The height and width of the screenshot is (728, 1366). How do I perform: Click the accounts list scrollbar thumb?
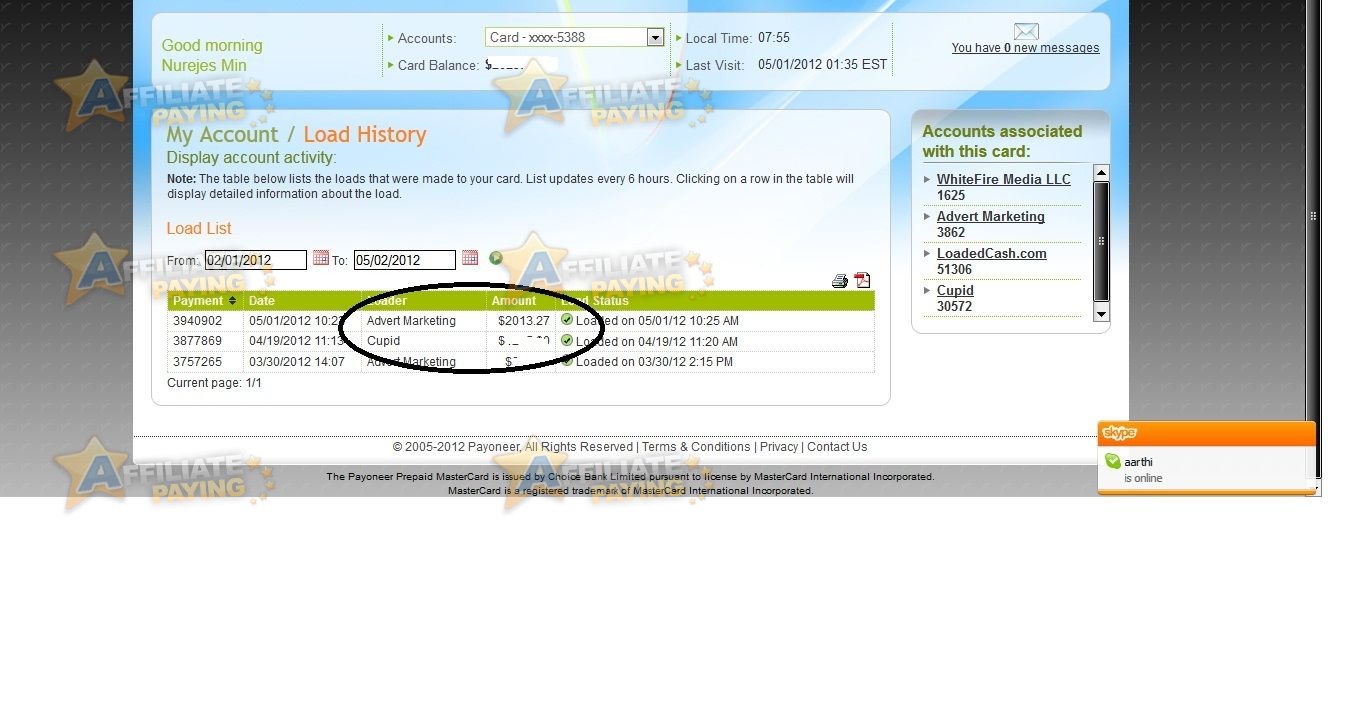click(1101, 240)
